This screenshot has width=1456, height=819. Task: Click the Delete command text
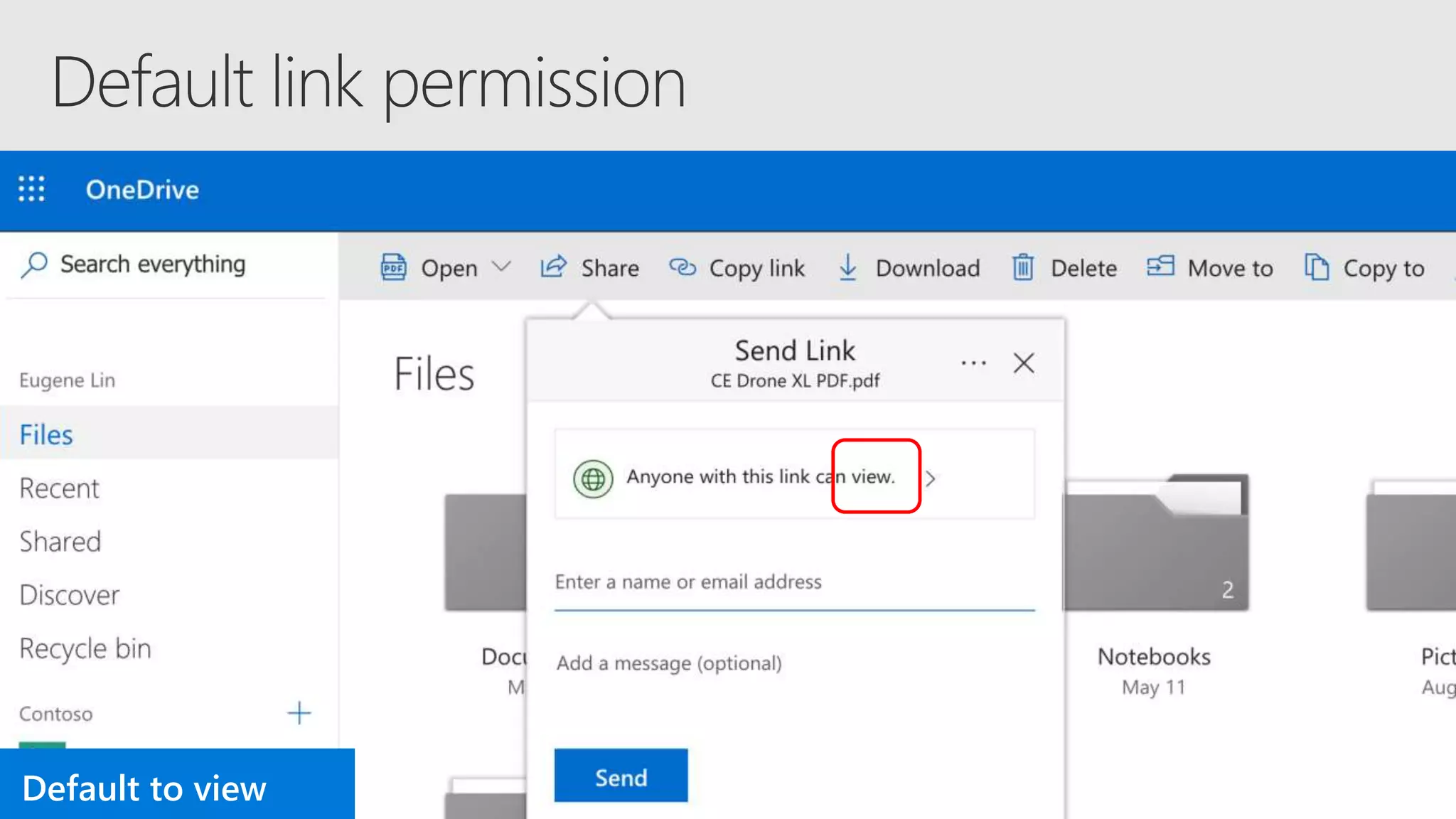1084,268
